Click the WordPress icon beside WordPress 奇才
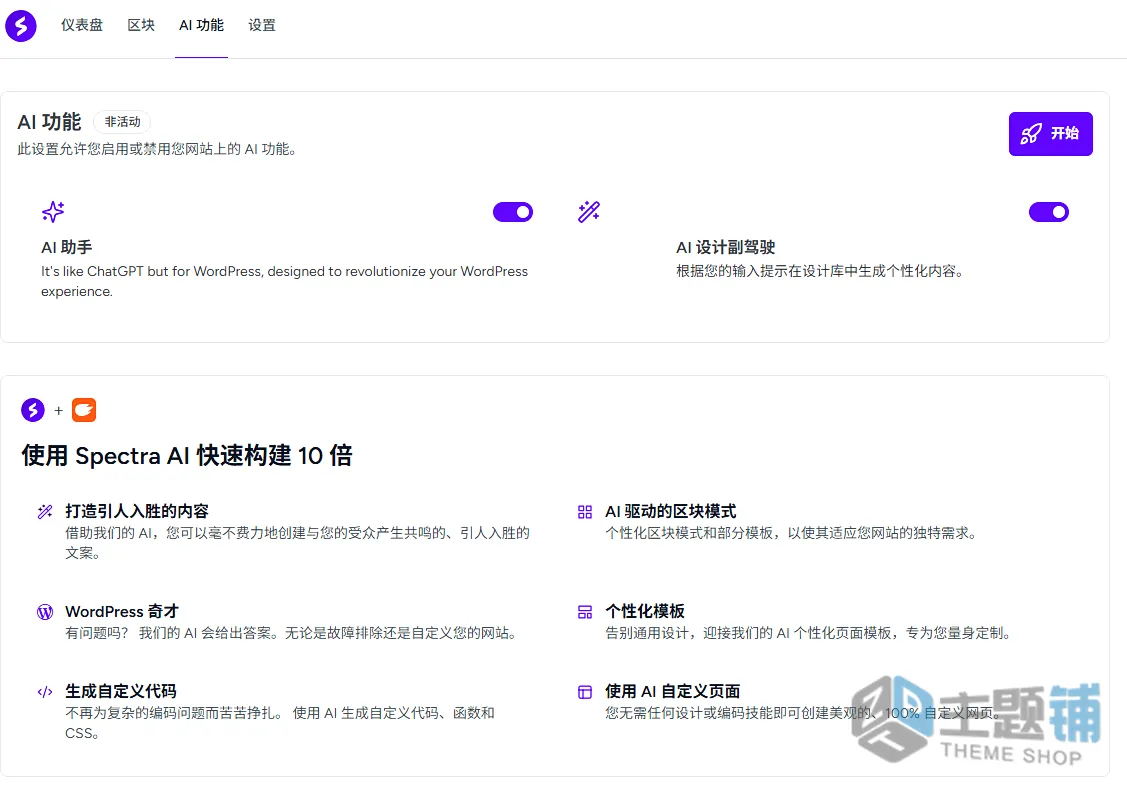 point(45,612)
